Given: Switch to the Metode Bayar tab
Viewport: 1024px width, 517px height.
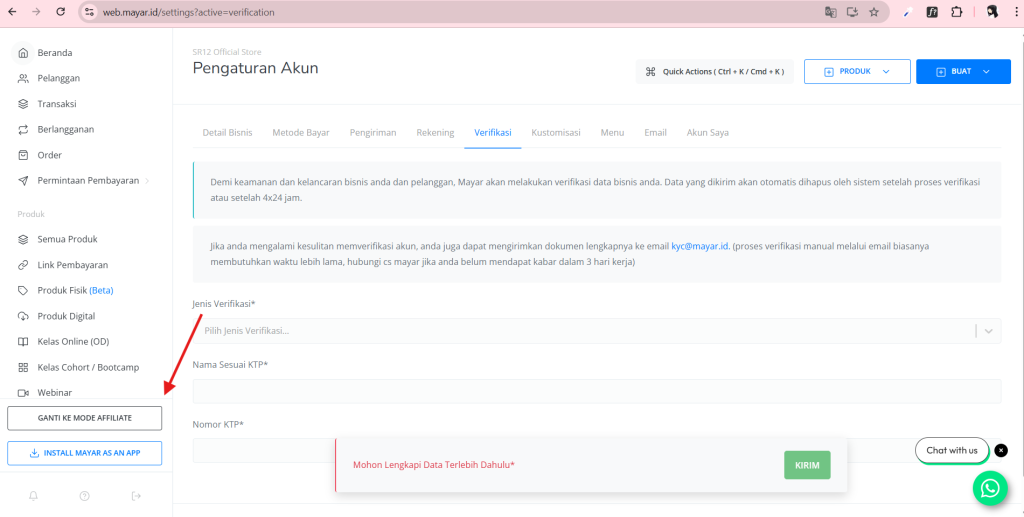Looking at the screenshot, I should [x=300, y=132].
